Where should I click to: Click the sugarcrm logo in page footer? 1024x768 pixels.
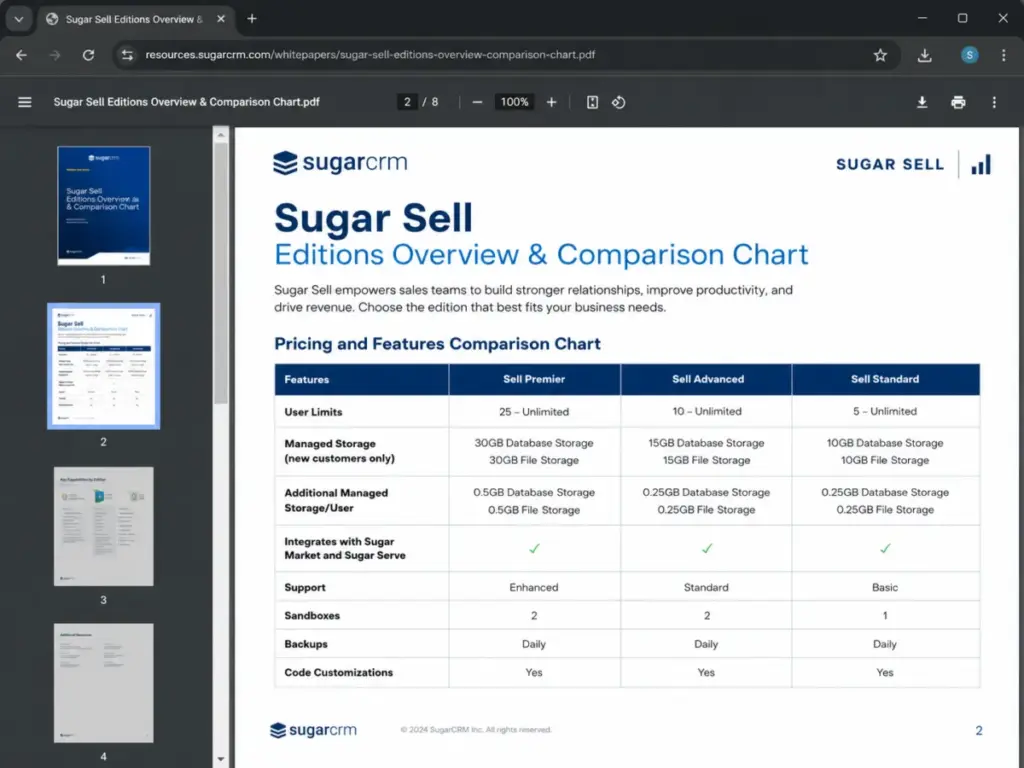[x=313, y=730]
